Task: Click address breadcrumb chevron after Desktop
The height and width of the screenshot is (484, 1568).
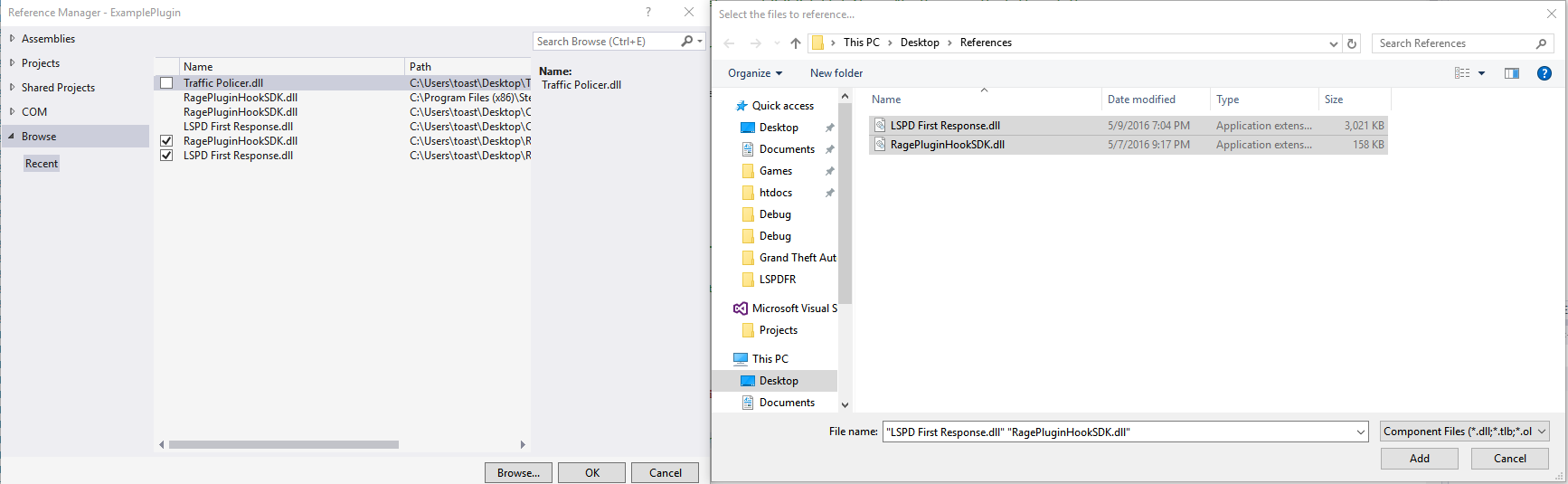Action: click(949, 43)
